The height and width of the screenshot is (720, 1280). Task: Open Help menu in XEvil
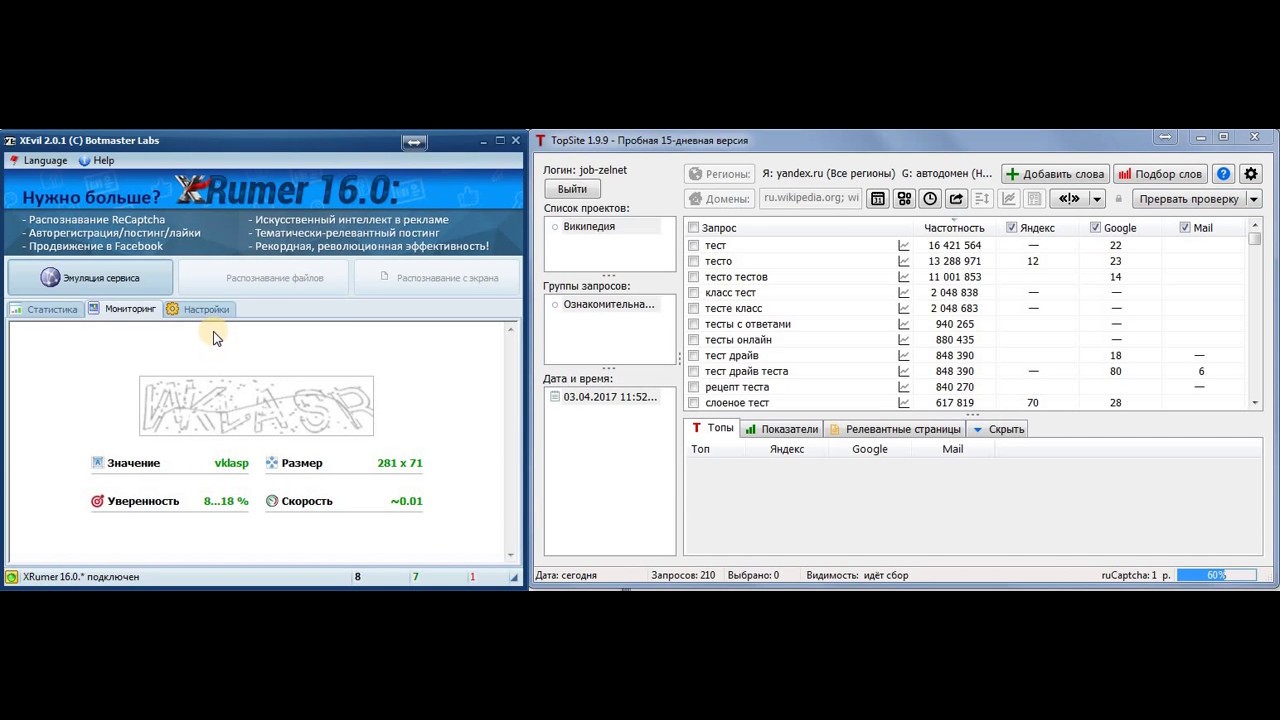96,160
